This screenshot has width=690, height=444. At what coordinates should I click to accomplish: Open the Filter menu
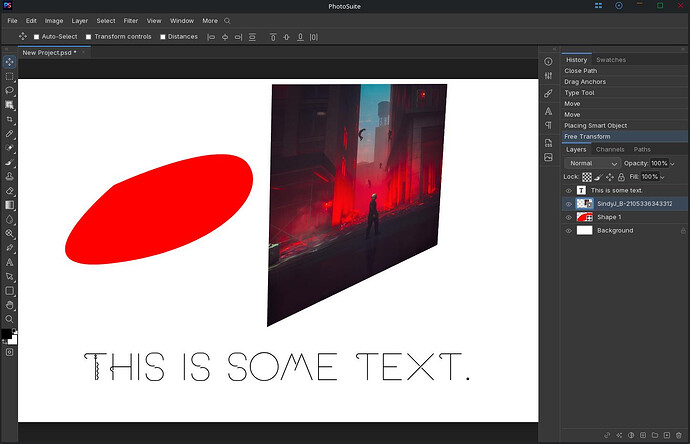point(131,21)
